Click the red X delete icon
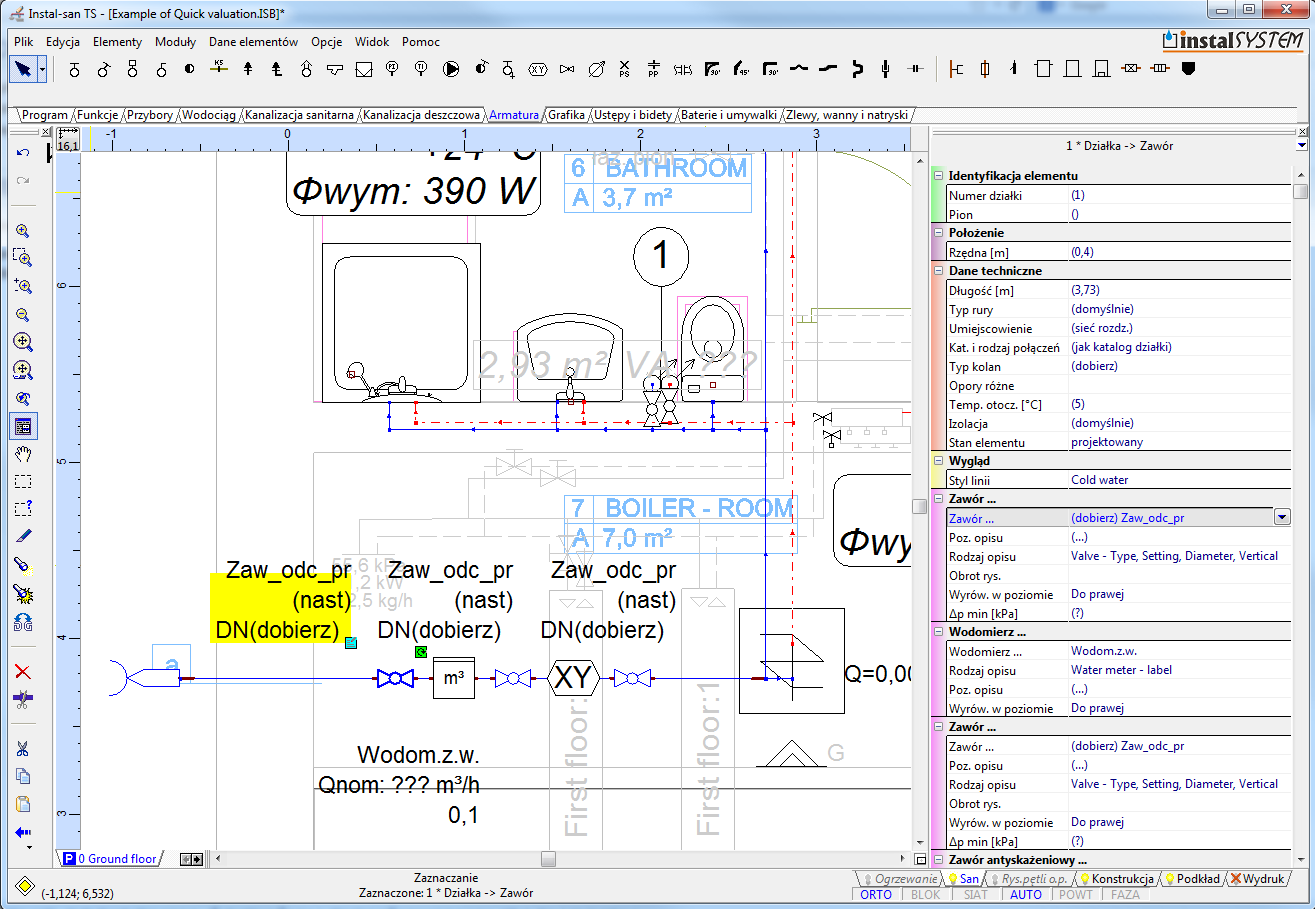Image resolution: width=1315 pixels, height=909 pixels. pyautogui.click(x=23, y=671)
